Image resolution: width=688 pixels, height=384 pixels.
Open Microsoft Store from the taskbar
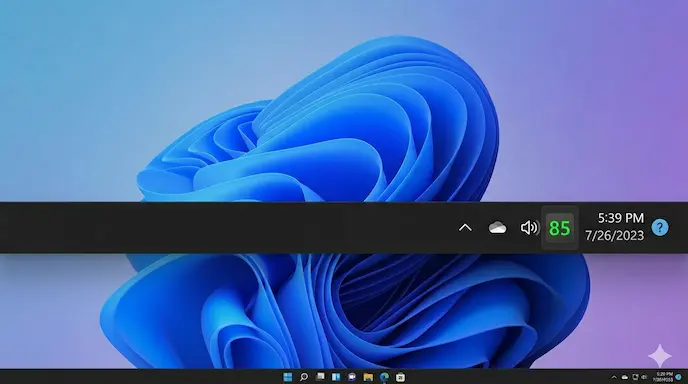click(400, 377)
